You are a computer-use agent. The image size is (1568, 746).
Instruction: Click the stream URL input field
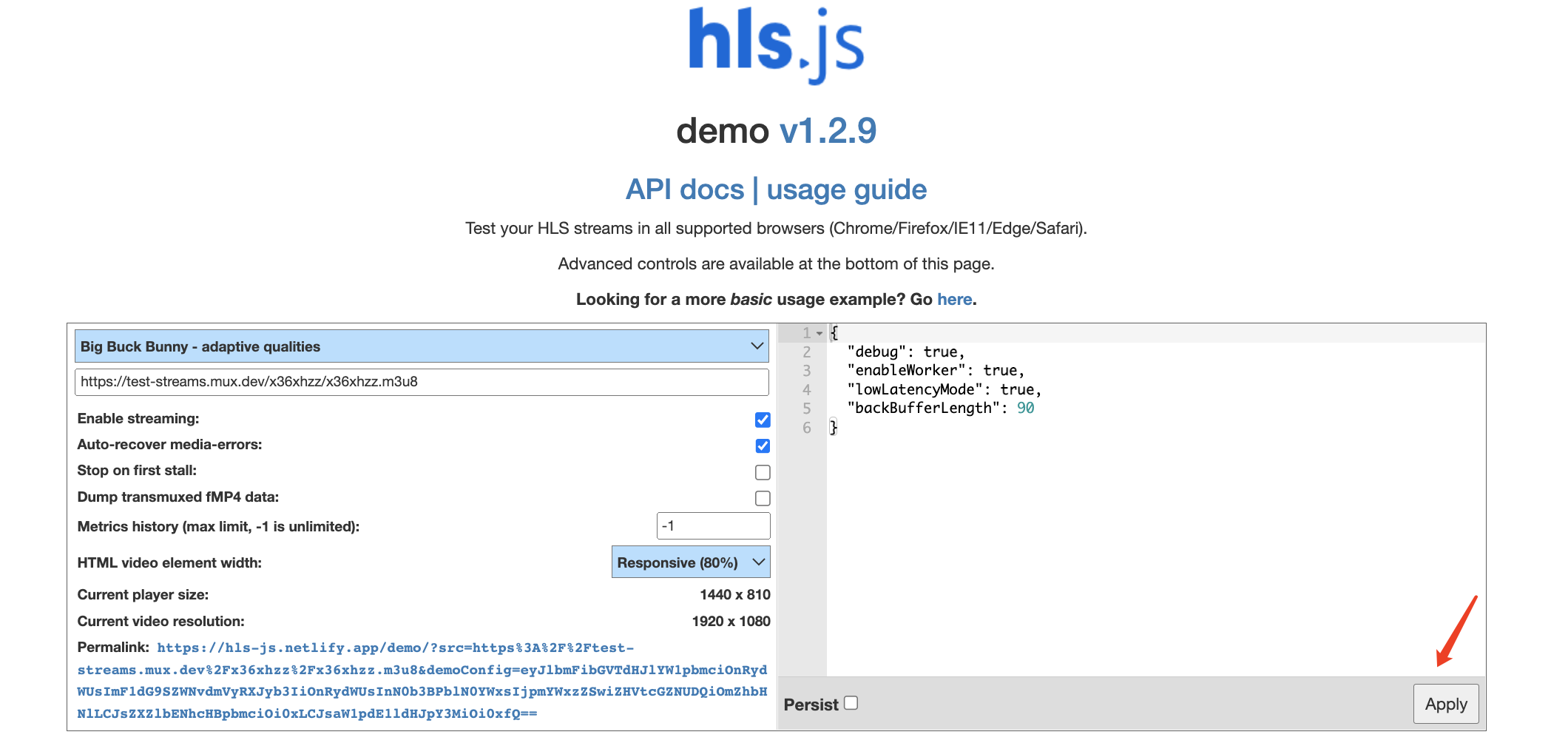(x=422, y=382)
